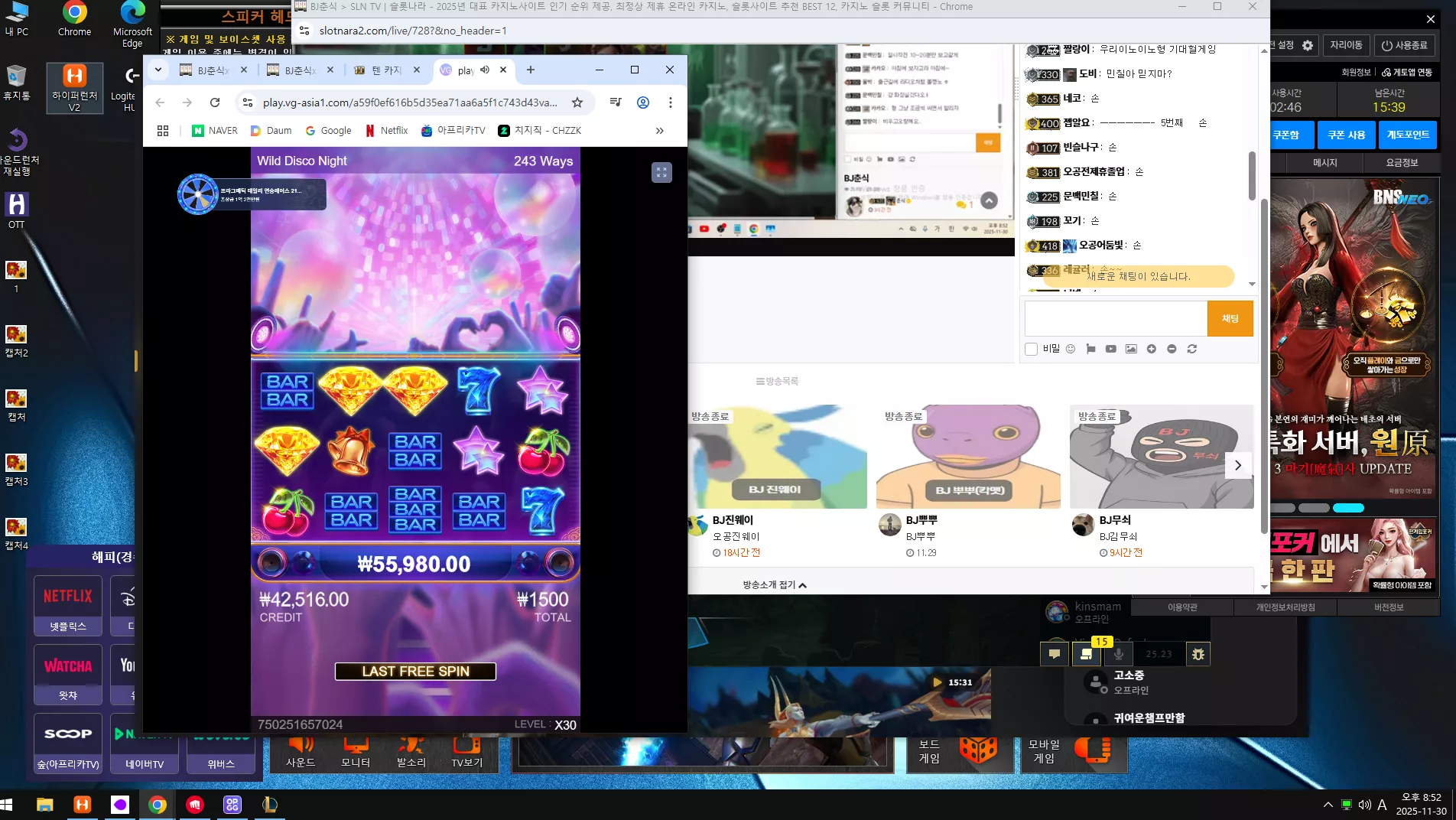The width and height of the screenshot is (1456, 820).
Task: Click the 게토포인트 button
Action: coord(1408,135)
